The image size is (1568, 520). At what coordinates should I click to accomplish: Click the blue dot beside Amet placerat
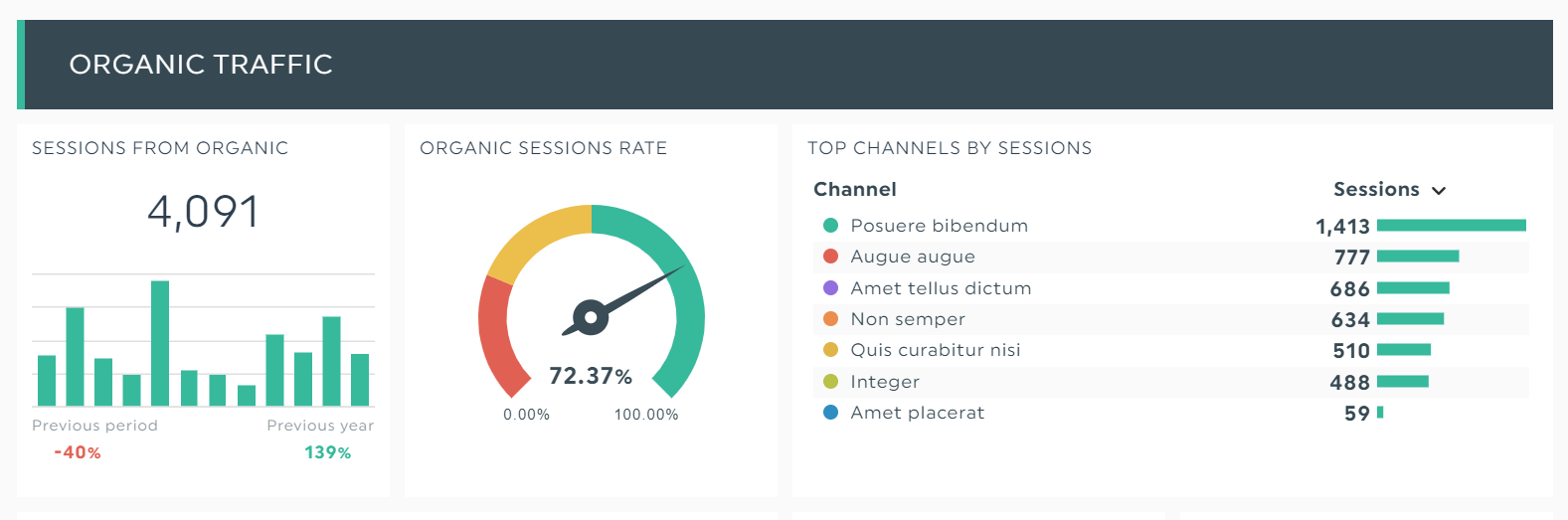click(830, 413)
